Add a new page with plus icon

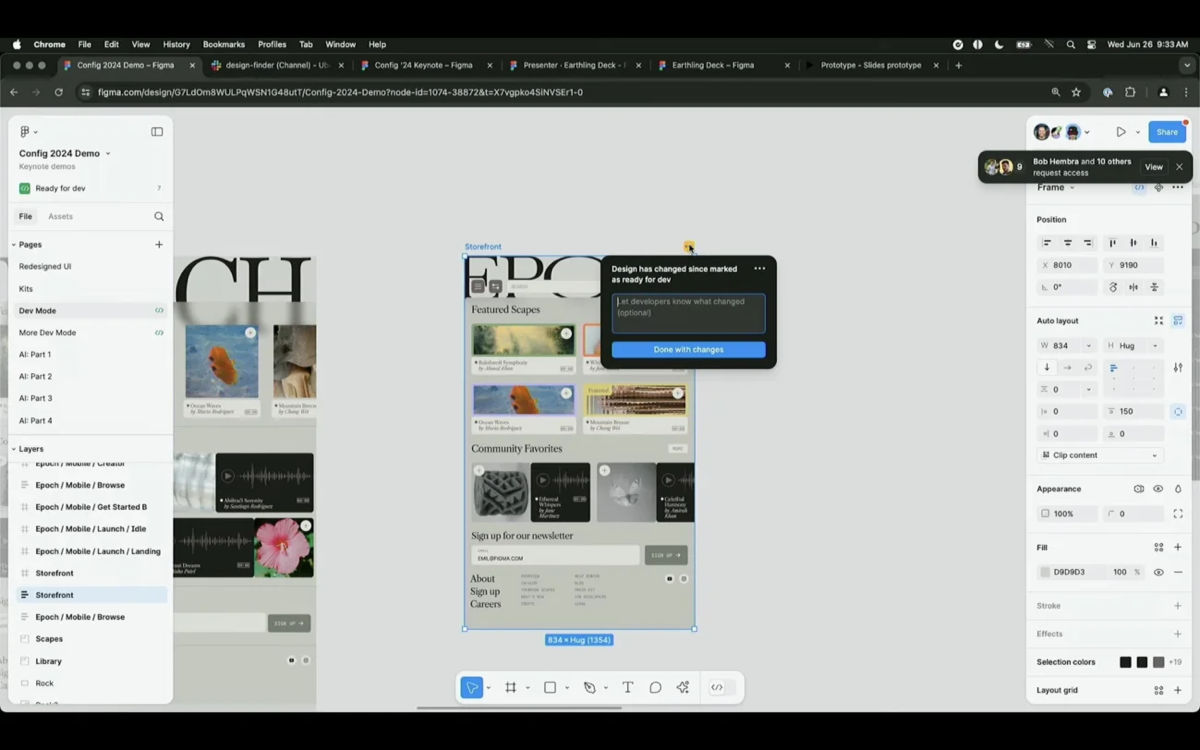click(159, 244)
